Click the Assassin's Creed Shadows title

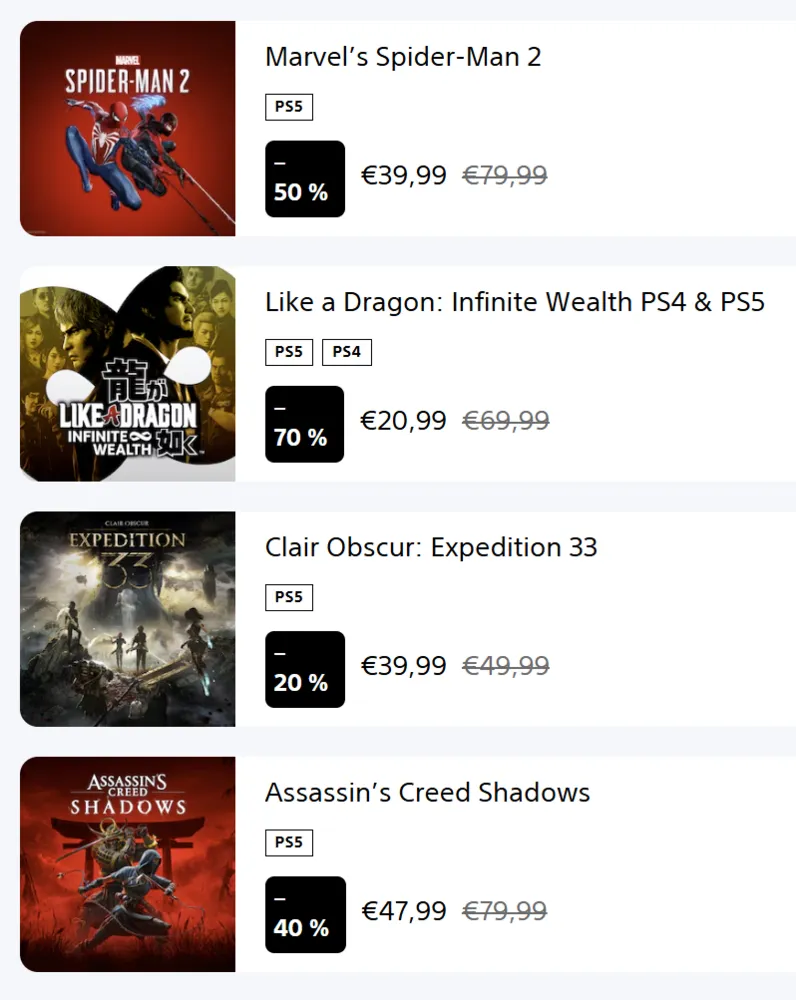tap(427, 793)
